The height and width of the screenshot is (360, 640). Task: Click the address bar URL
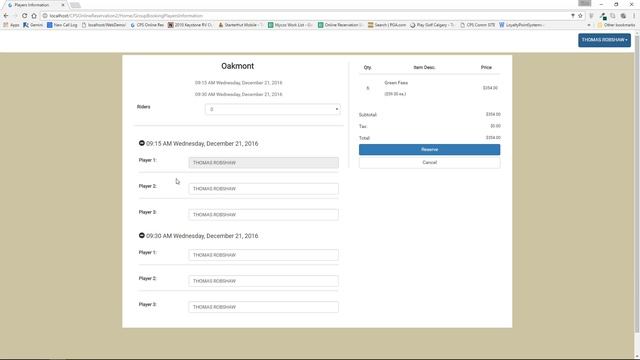126,16
